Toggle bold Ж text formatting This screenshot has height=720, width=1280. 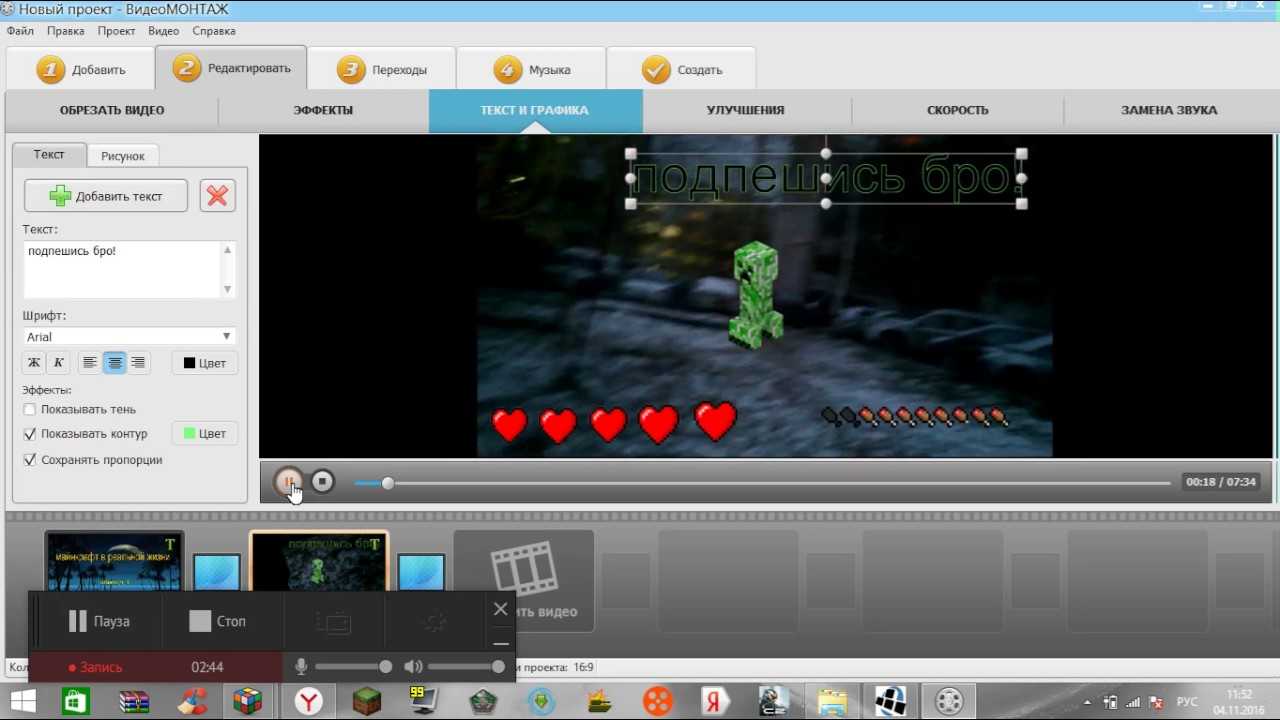[x=34, y=363]
